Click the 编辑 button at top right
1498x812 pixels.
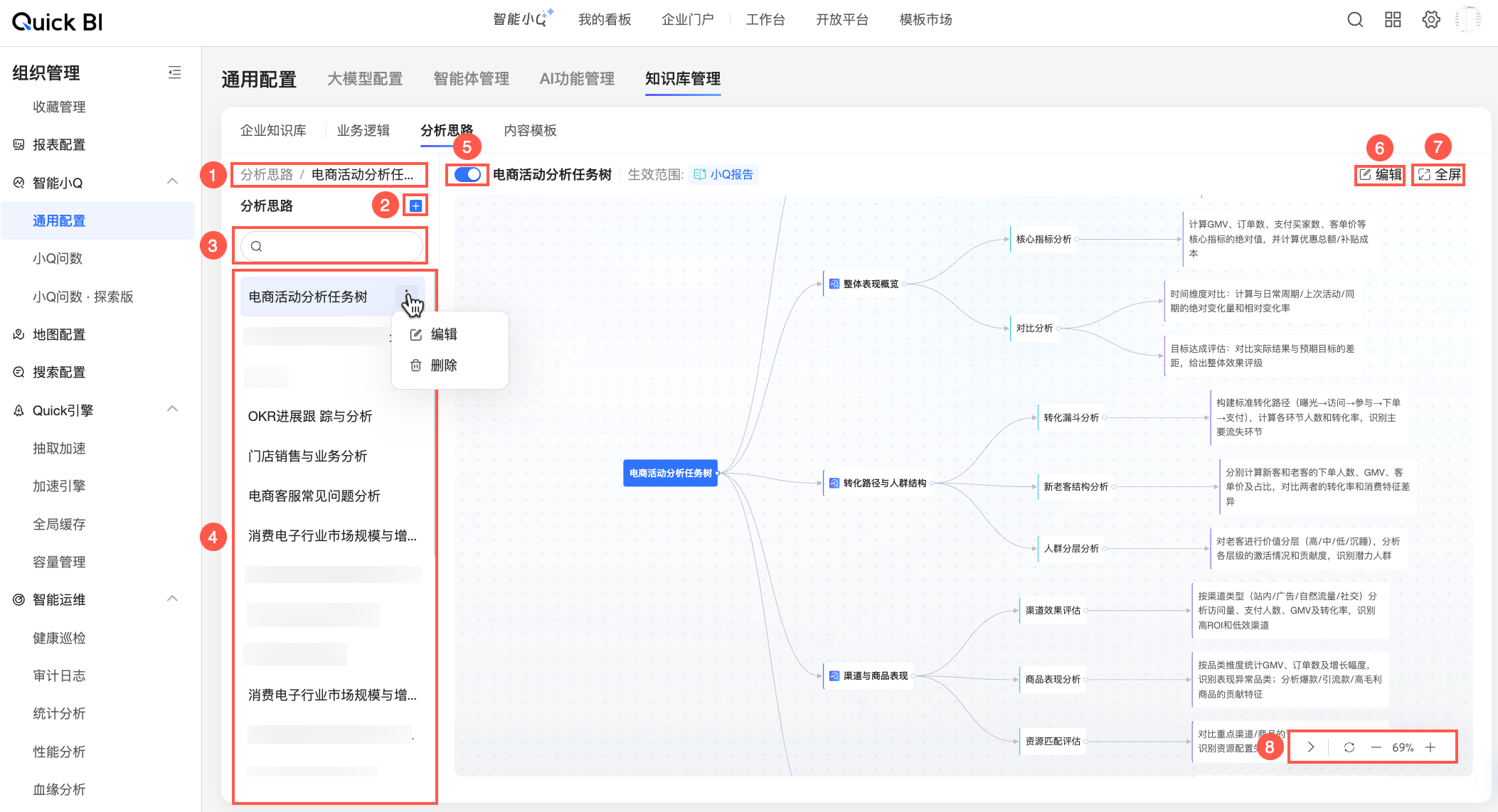pyautogui.click(x=1381, y=175)
